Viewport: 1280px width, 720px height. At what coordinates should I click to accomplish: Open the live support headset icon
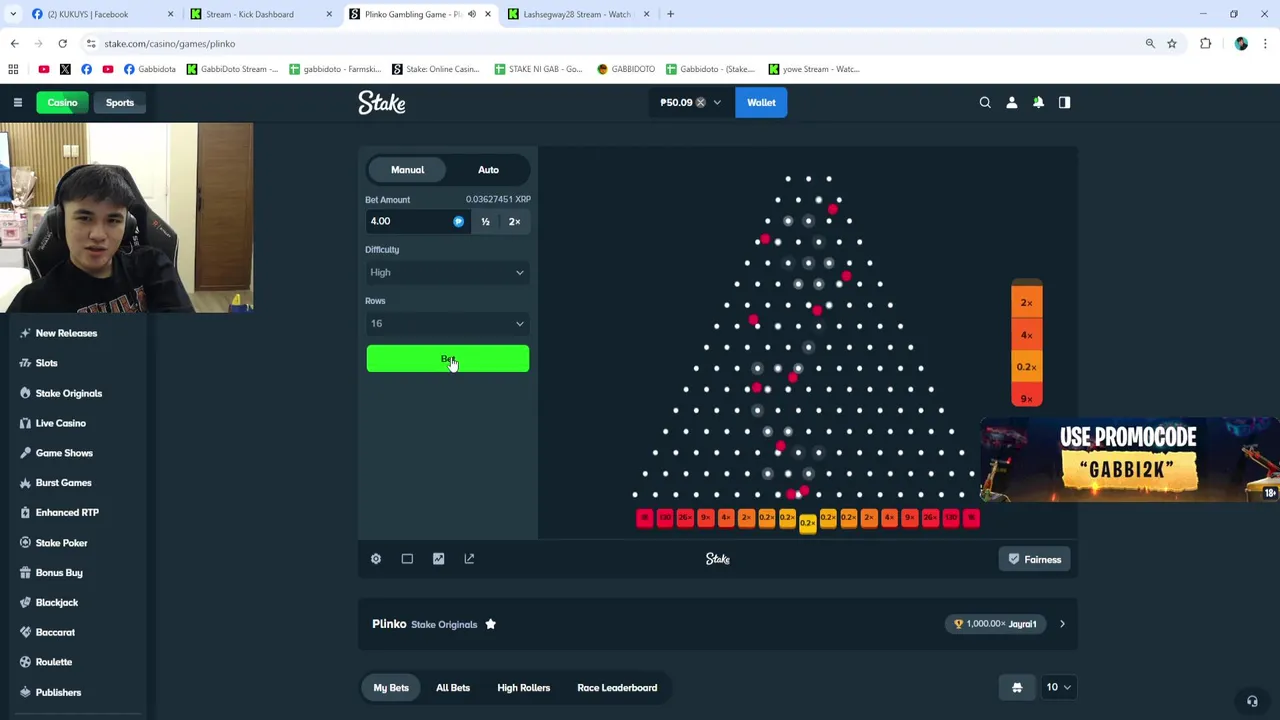pyautogui.click(x=1252, y=701)
